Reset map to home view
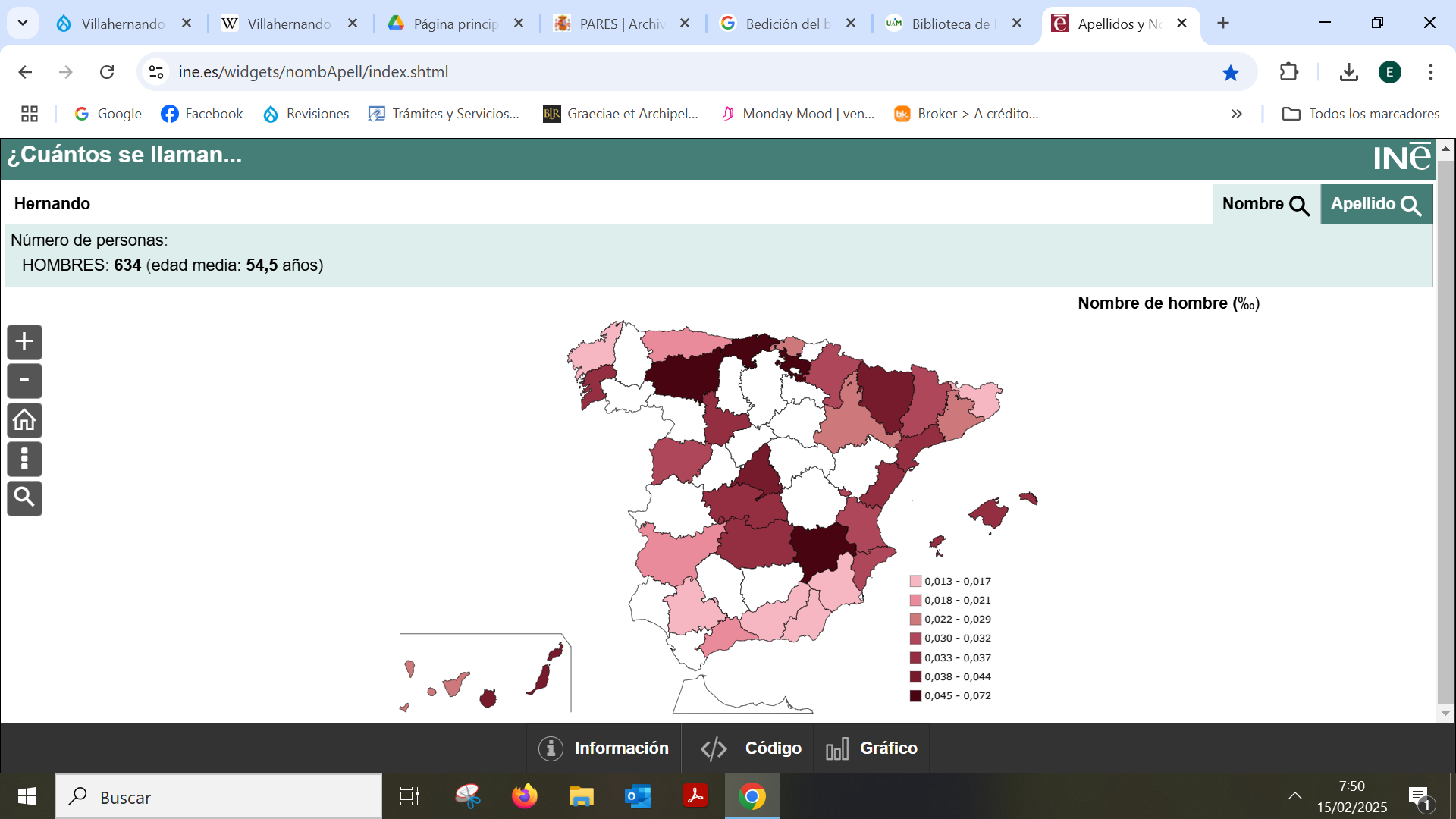Screen dimensions: 1456x819 click(24, 420)
